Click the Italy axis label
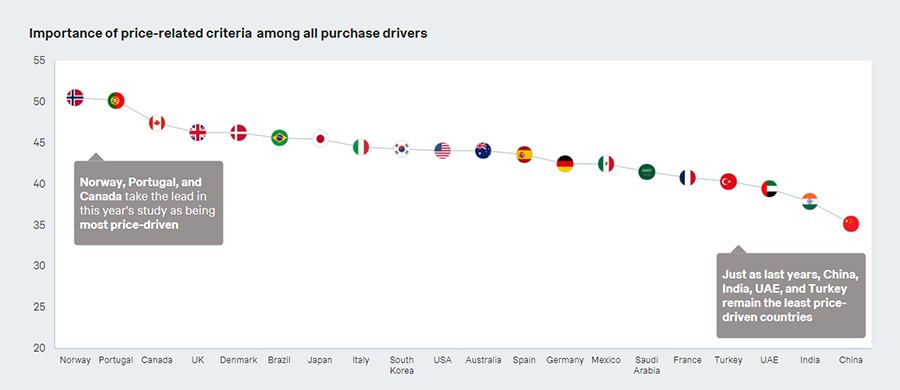Screen dimensions: 900x390 click(x=361, y=360)
